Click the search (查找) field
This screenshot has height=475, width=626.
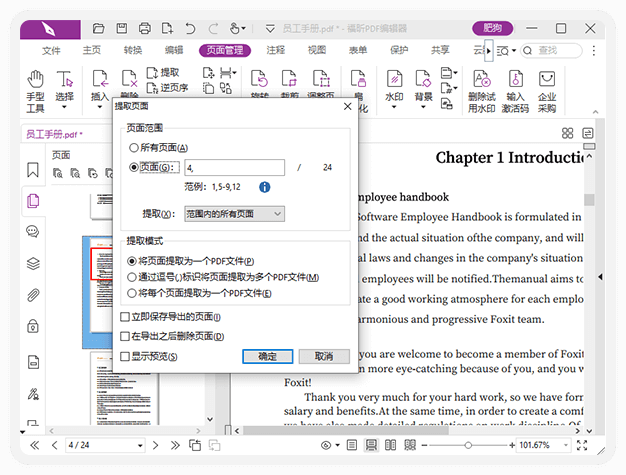tap(552, 51)
